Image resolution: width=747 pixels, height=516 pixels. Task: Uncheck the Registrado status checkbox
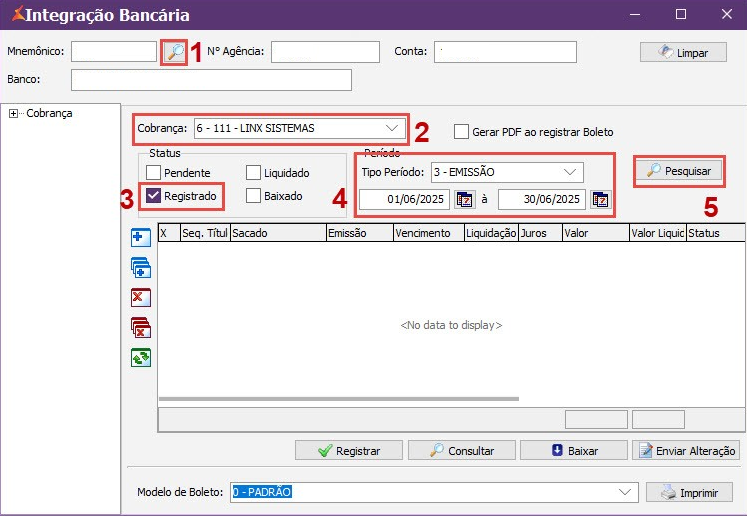coord(153,195)
